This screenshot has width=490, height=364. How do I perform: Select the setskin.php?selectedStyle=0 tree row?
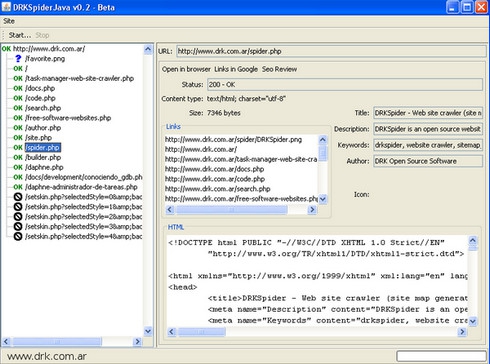(x=84, y=197)
